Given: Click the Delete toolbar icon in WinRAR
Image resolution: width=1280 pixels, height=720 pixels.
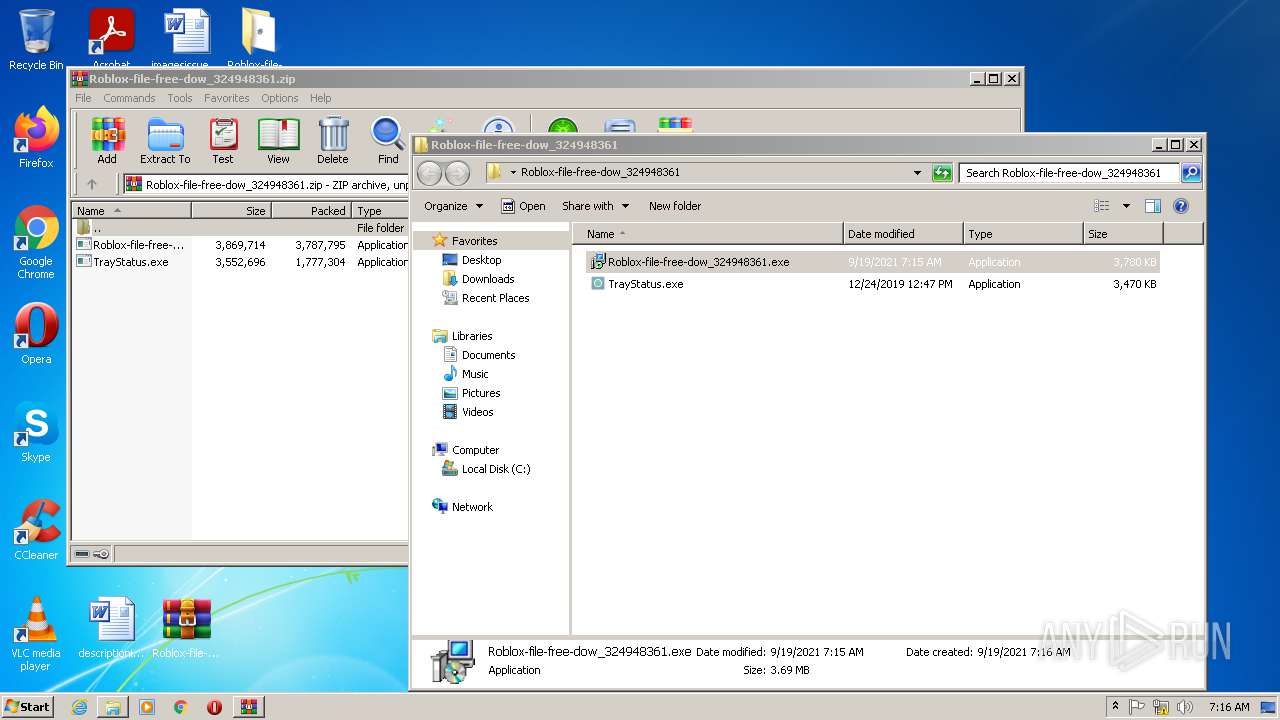Looking at the screenshot, I should click(333, 140).
